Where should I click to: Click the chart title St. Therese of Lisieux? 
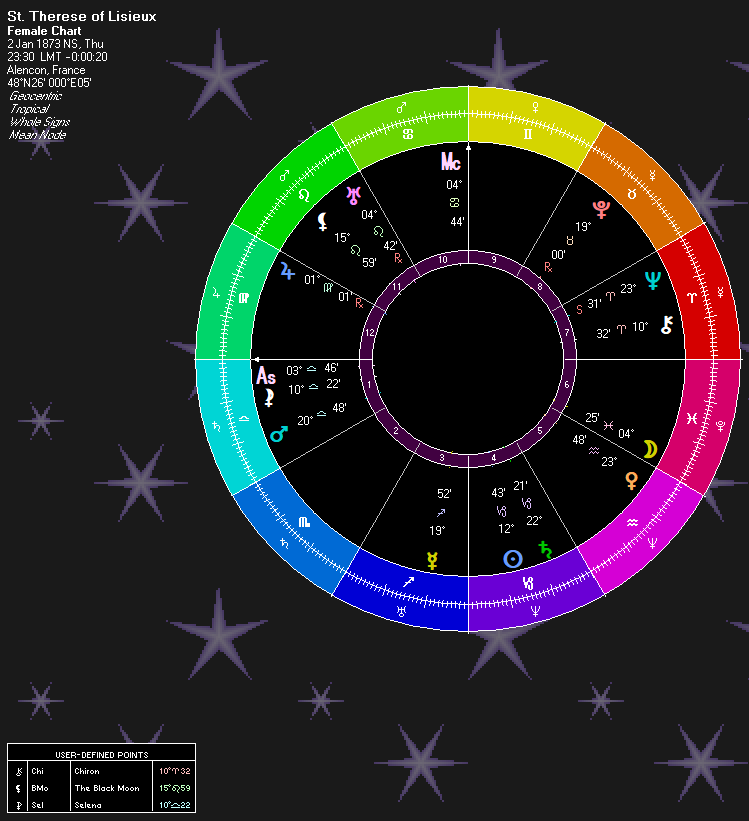pyautogui.click(x=82, y=16)
